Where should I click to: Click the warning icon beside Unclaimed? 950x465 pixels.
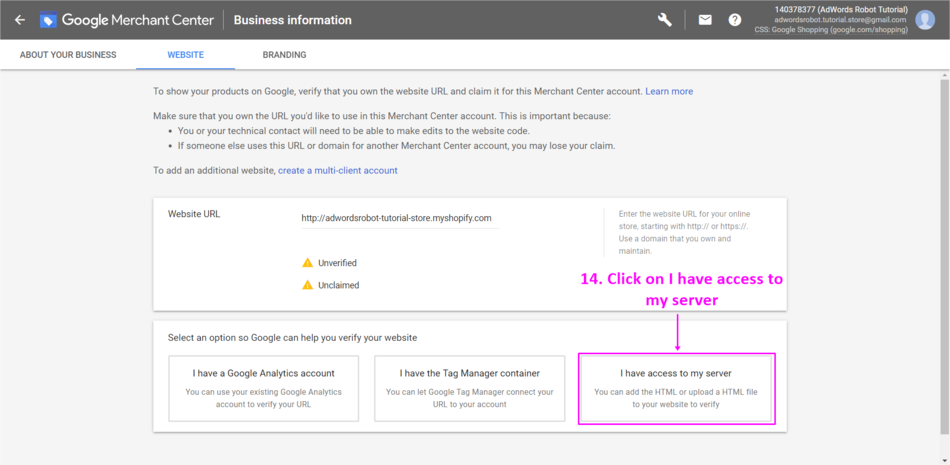coord(308,285)
